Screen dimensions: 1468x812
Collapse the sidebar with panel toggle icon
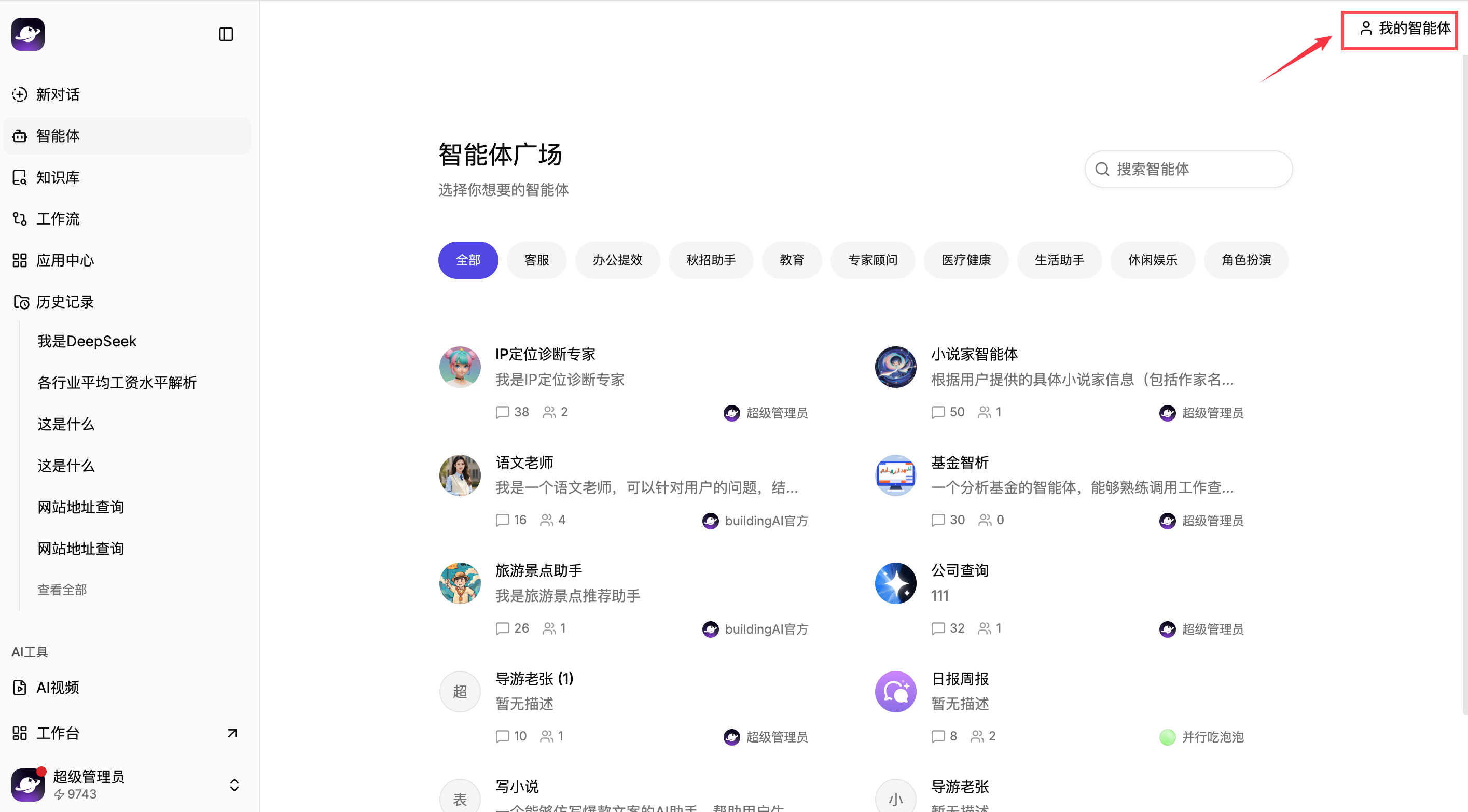(226, 34)
